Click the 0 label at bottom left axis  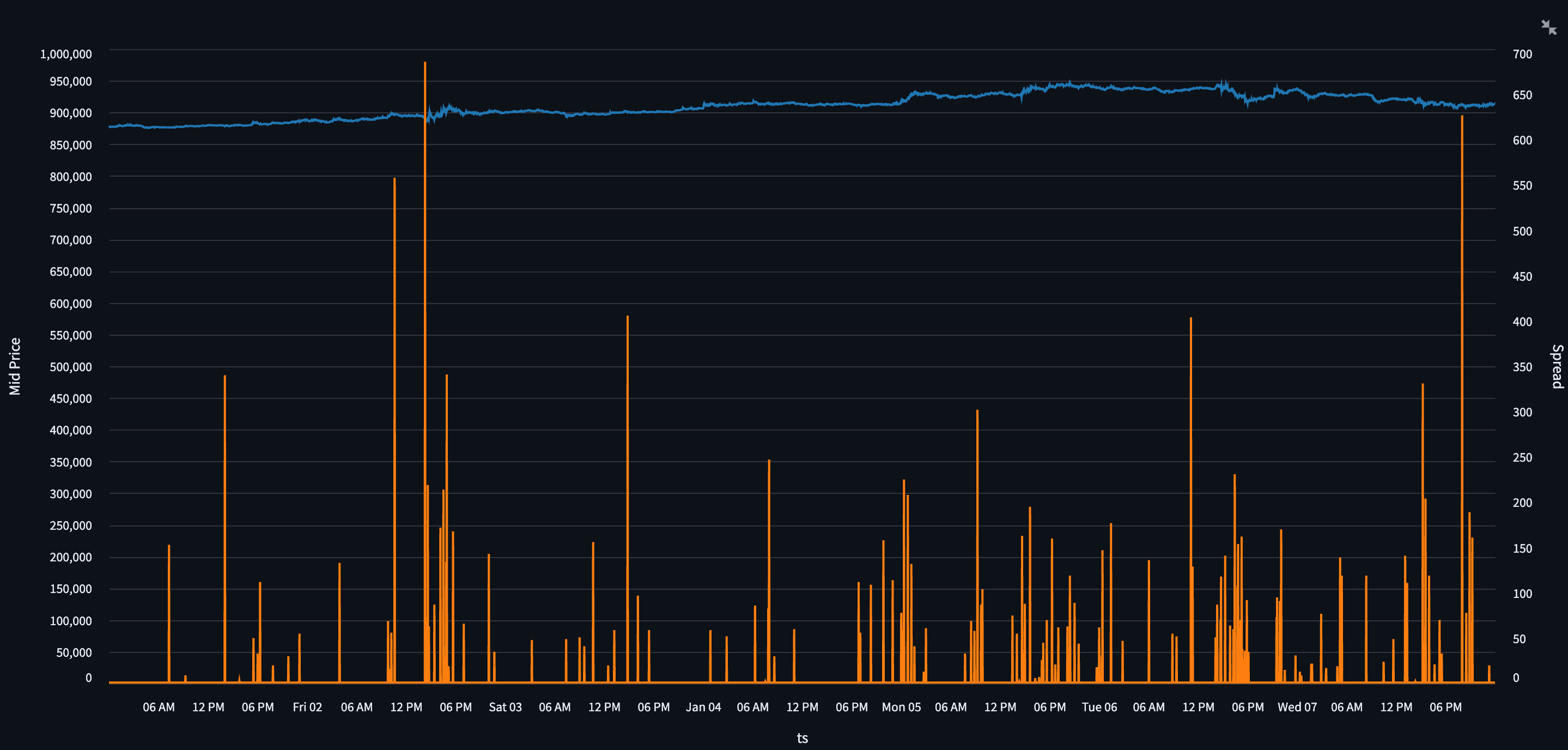point(89,678)
